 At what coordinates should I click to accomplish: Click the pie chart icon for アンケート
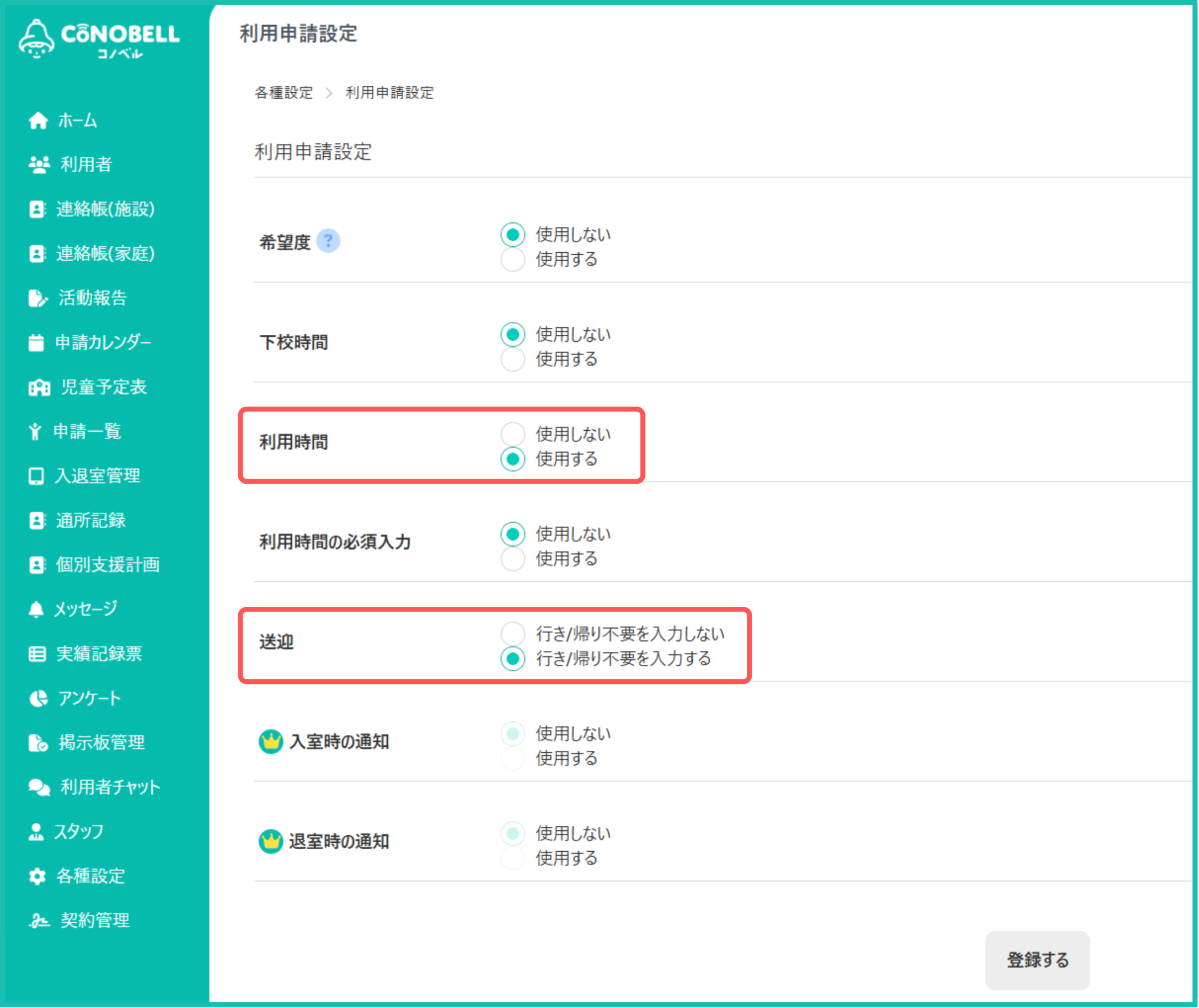(x=38, y=698)
